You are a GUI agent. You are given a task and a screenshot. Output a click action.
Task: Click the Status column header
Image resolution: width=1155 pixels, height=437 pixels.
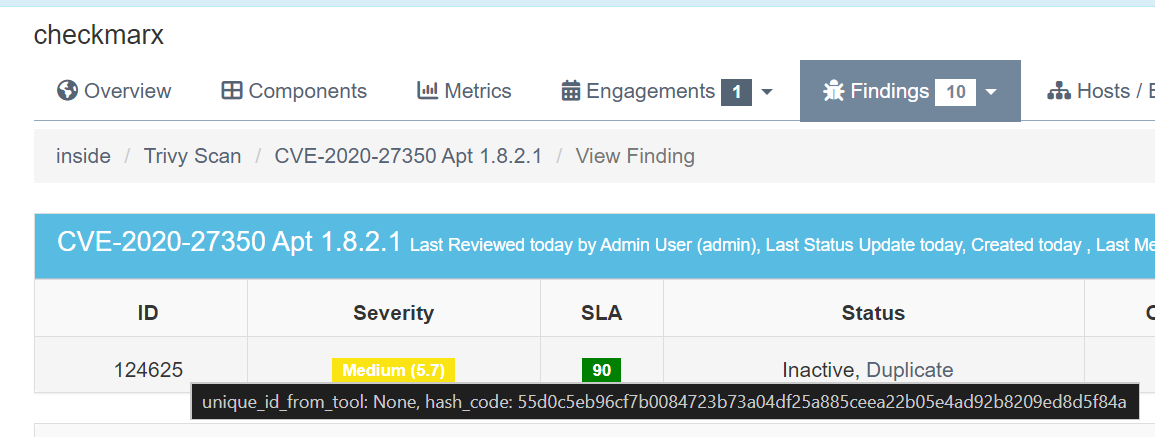point(874,313)
